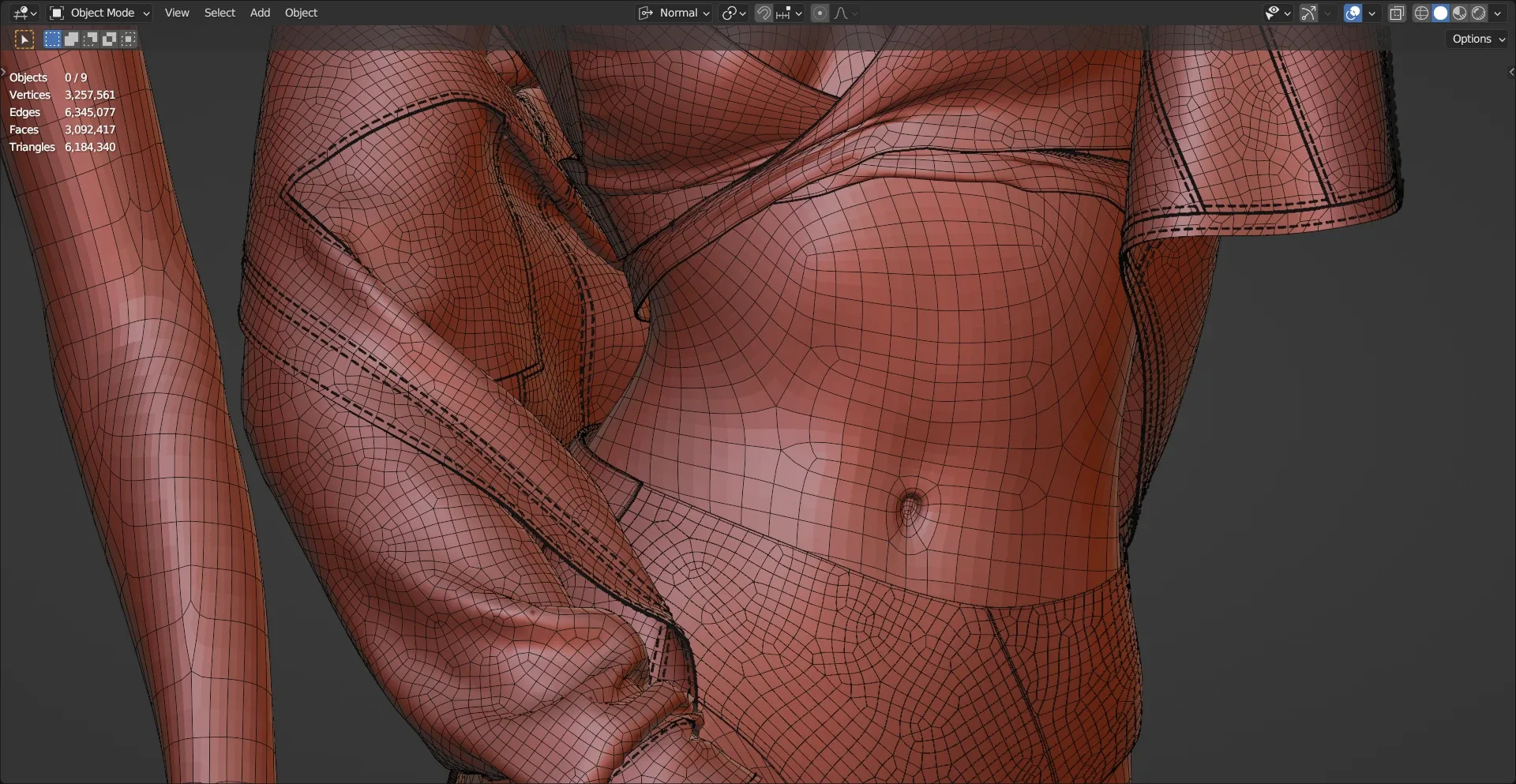Choose Invert Selection mode

(x=109, y=39)
